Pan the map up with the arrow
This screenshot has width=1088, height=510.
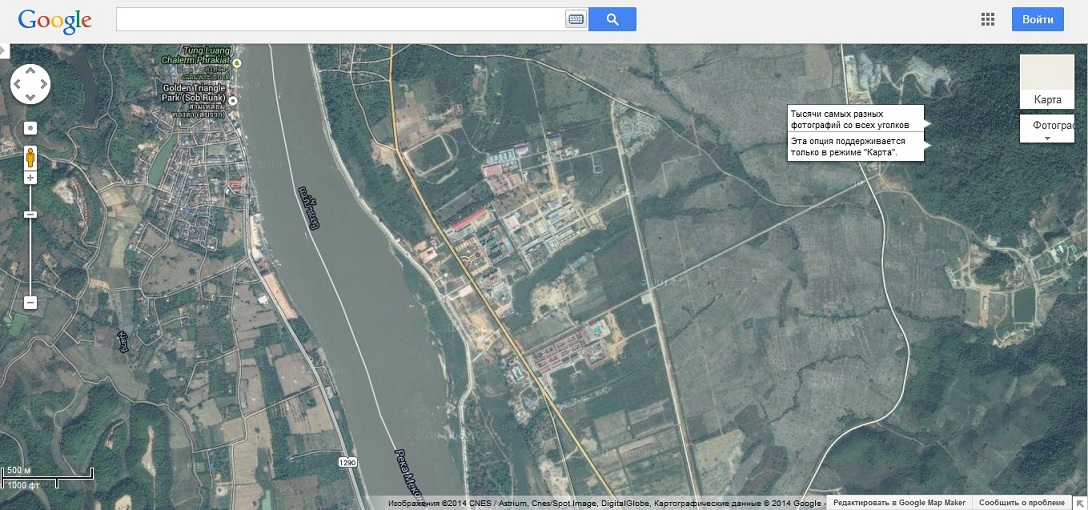30,71
